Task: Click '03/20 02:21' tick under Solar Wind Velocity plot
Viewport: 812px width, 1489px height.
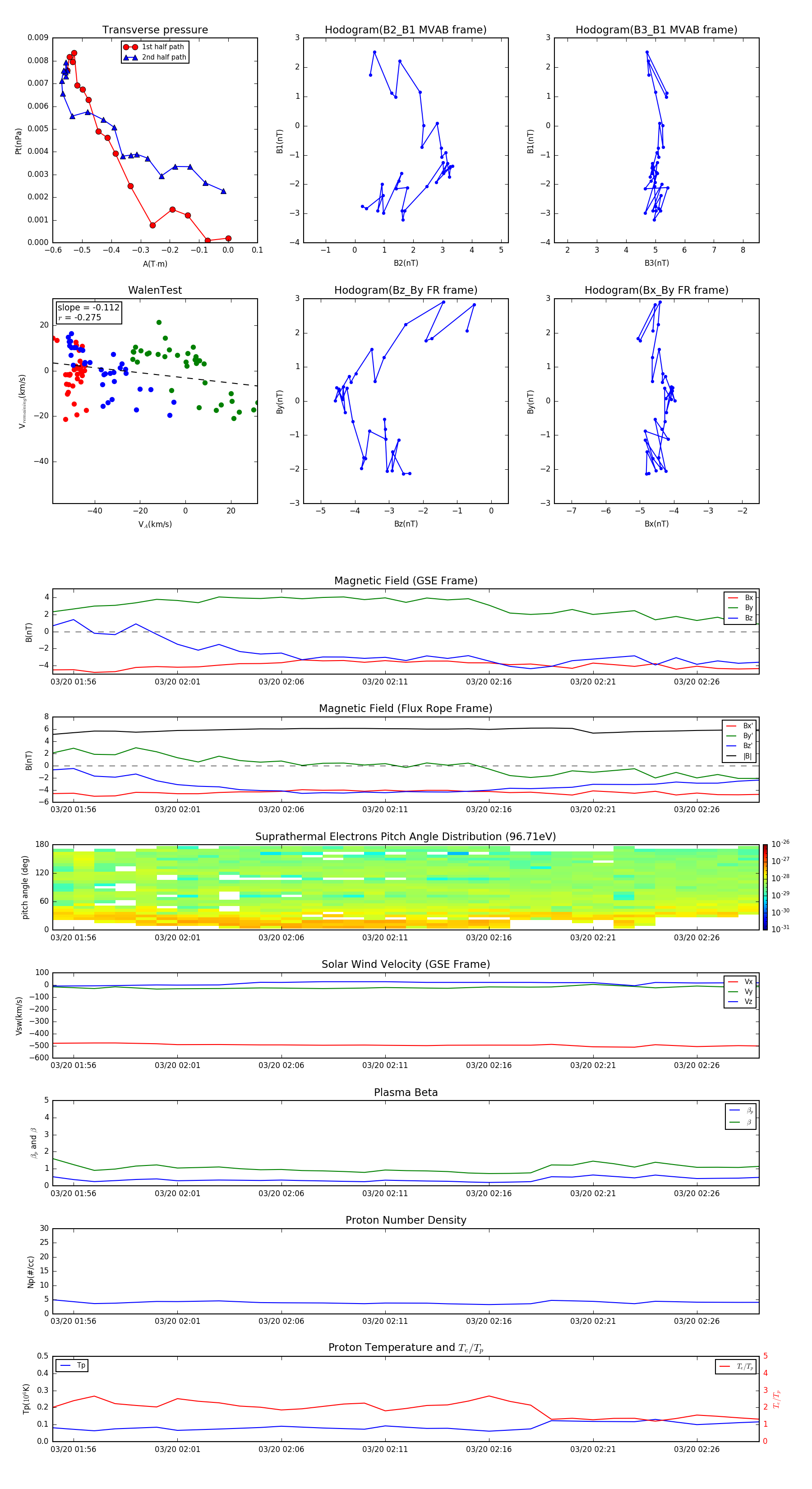Action: pos(593,1065)
